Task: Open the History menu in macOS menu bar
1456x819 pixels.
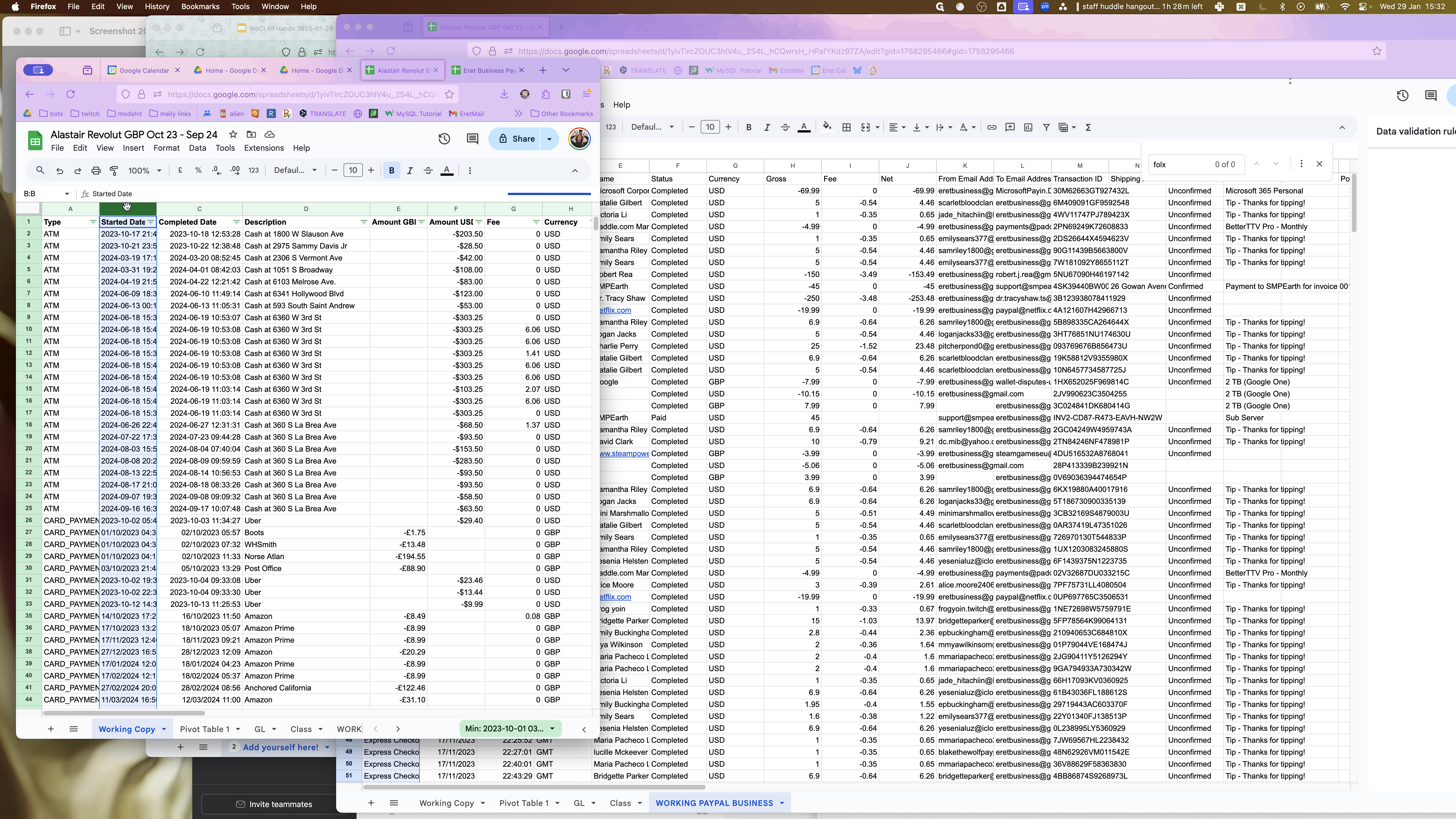Action: (157, 7)
